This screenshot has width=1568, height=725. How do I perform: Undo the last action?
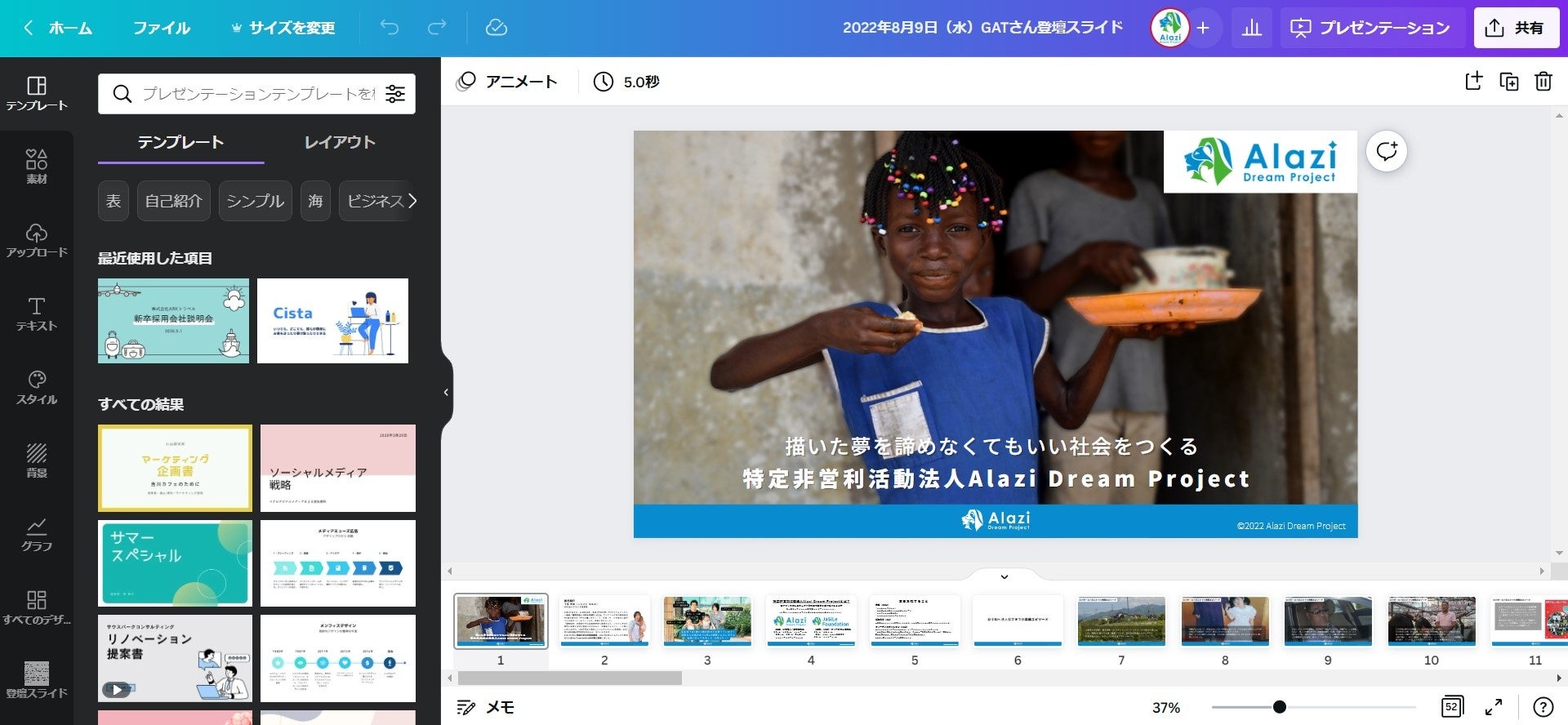390,28
